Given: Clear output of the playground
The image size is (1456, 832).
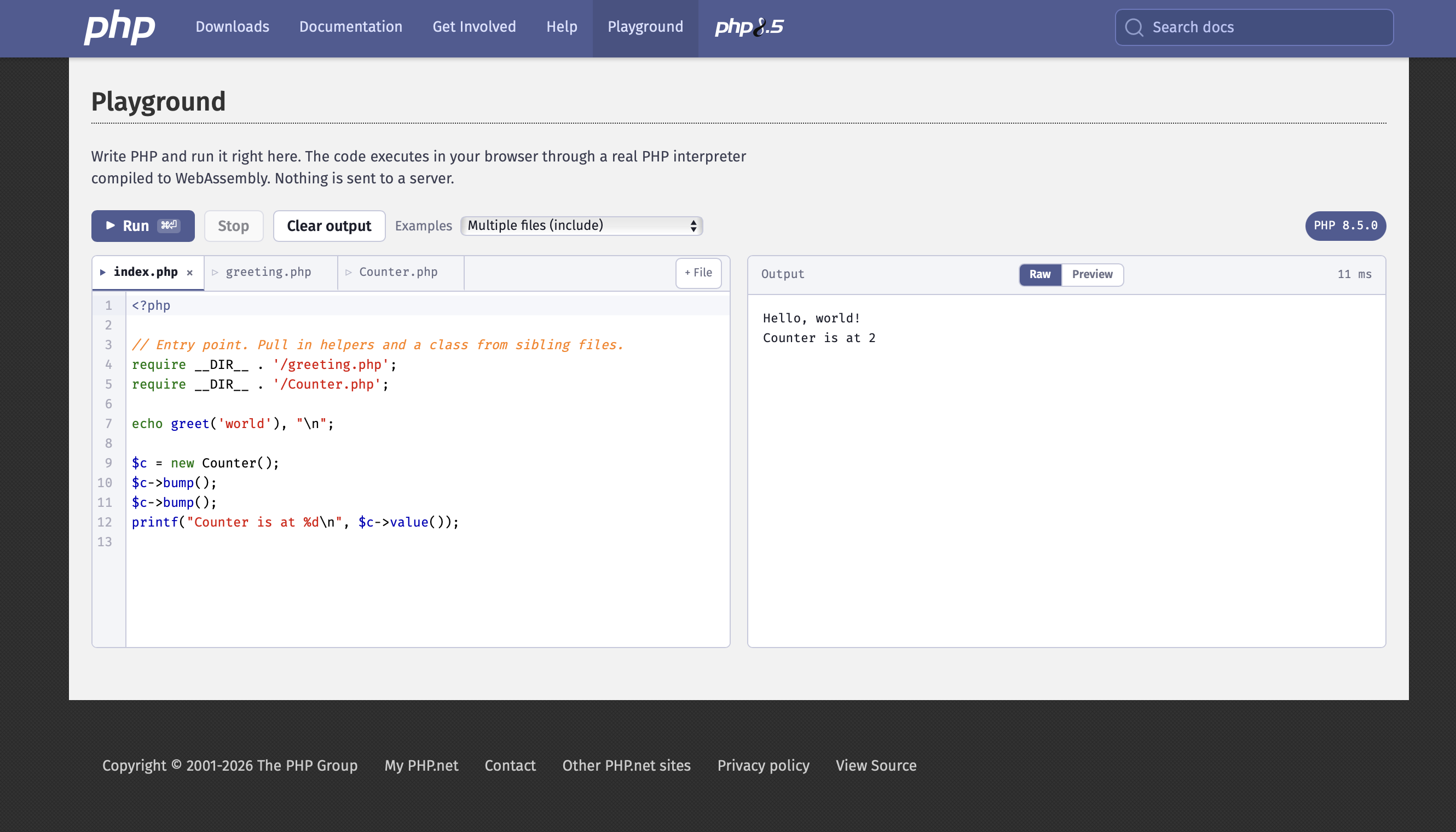Looking at the screenshot, I should pyautogui.click(x=329, y=226).
